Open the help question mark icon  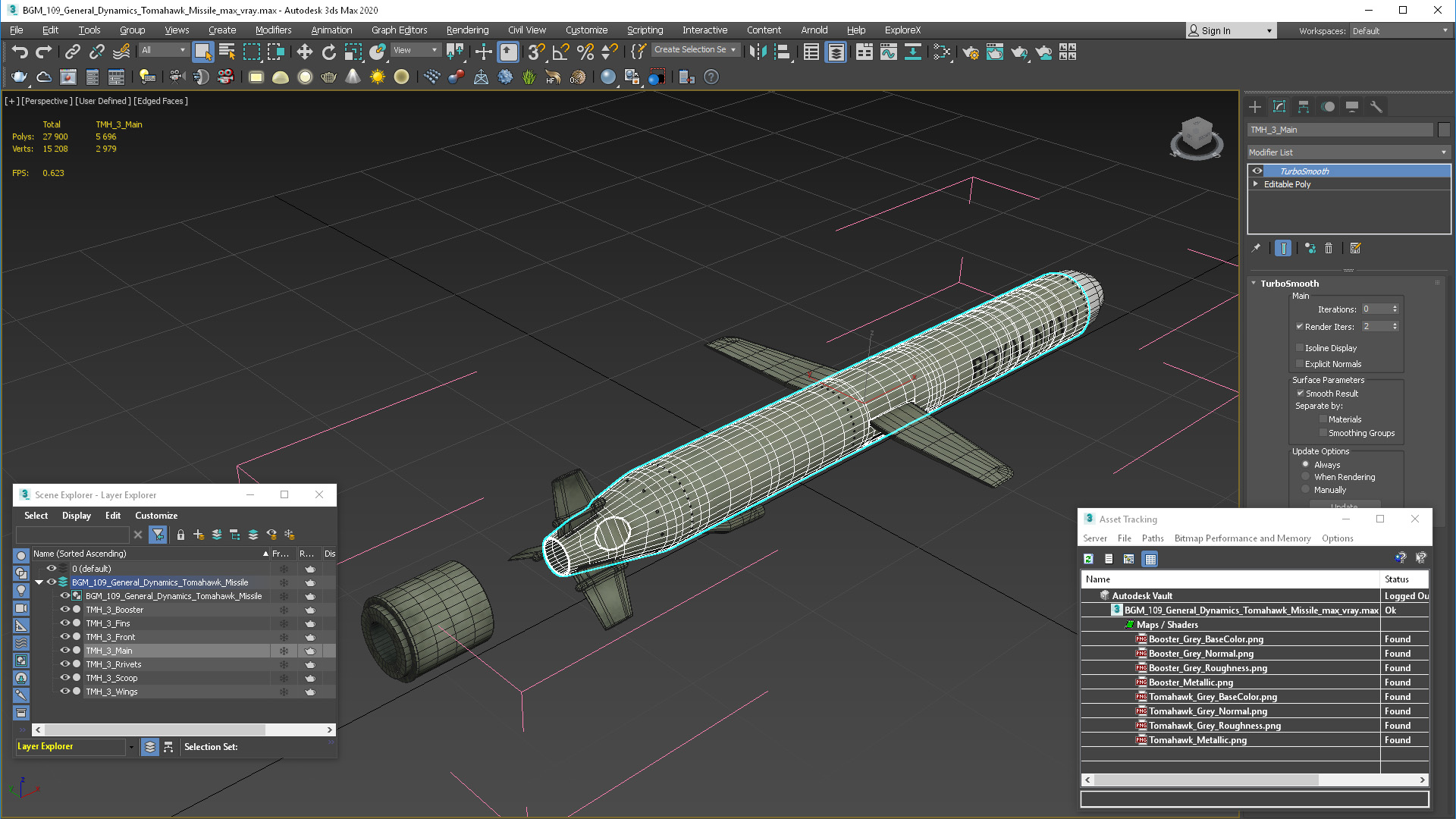pyautogui.click(x=711, y=77)
